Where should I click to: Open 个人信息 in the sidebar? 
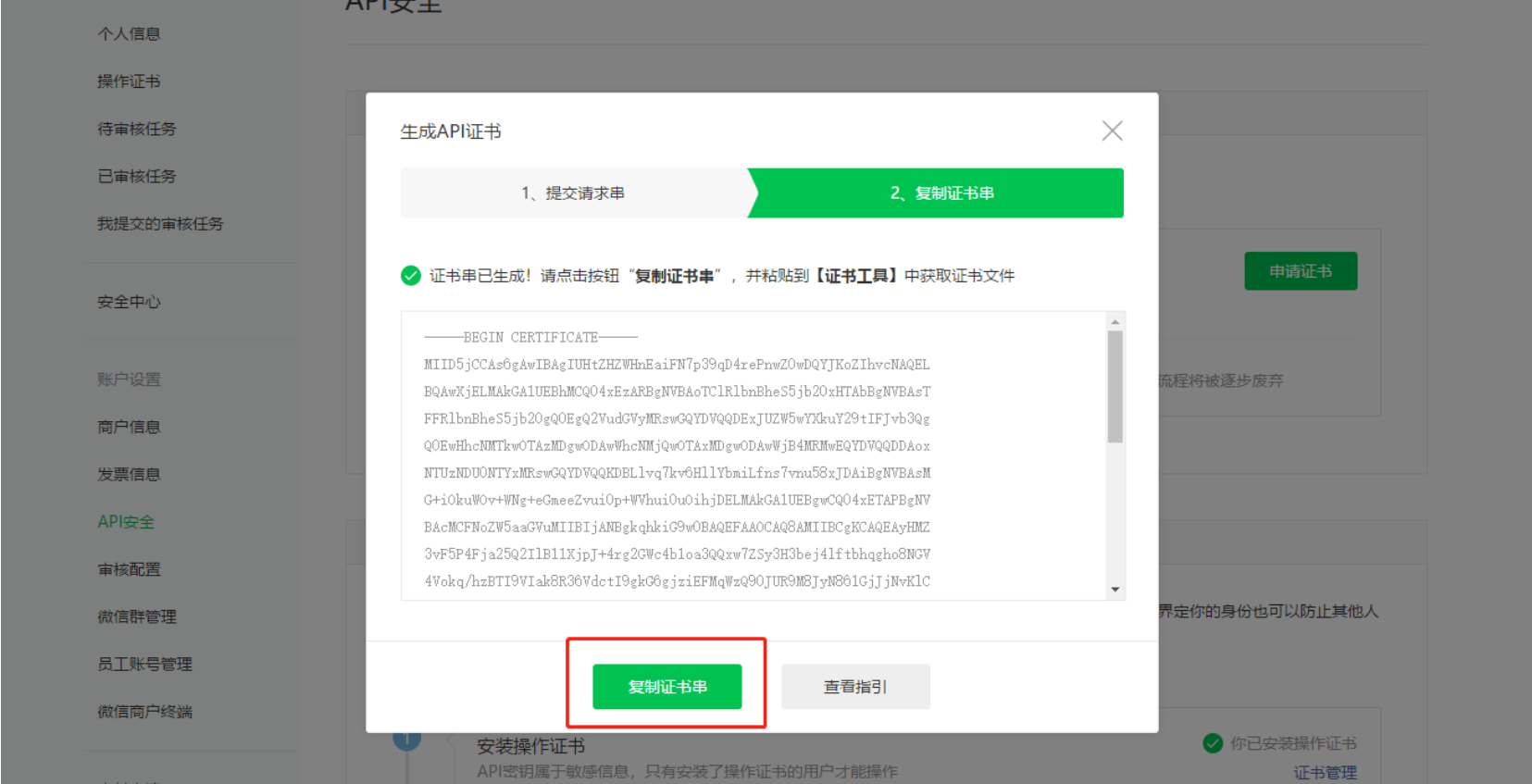tap(130, 33)
